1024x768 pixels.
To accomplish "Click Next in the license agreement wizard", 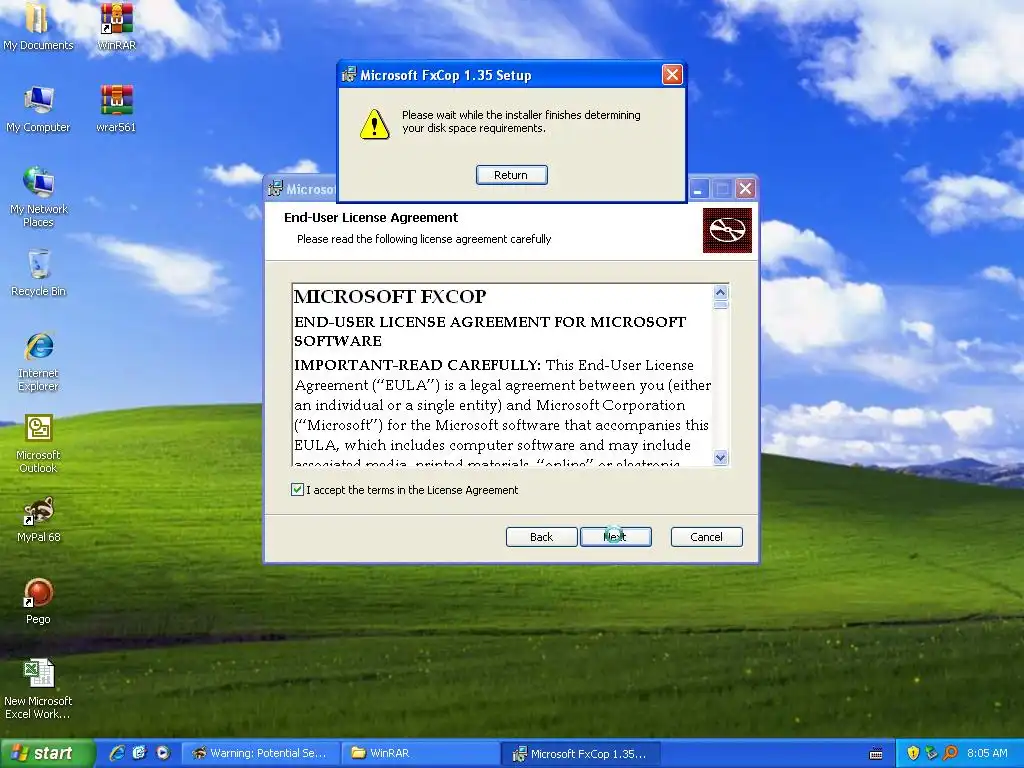I will pyautogui.click(x=616, y=537).
